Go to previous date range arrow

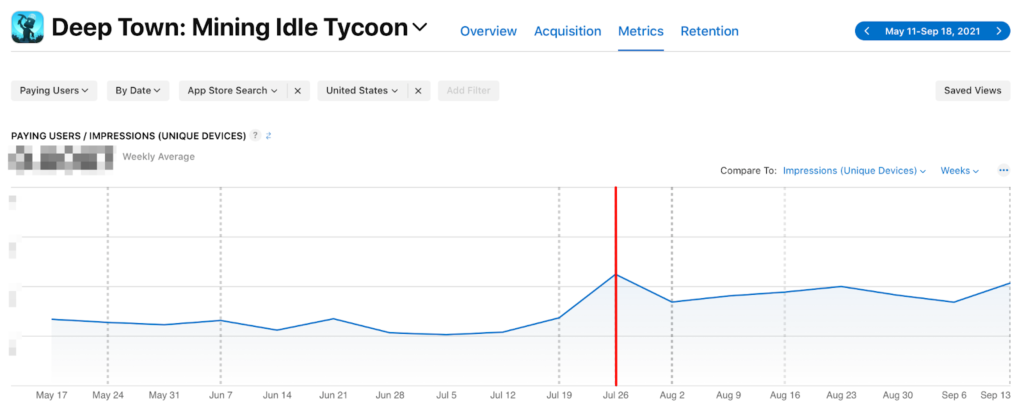(867, 31)
